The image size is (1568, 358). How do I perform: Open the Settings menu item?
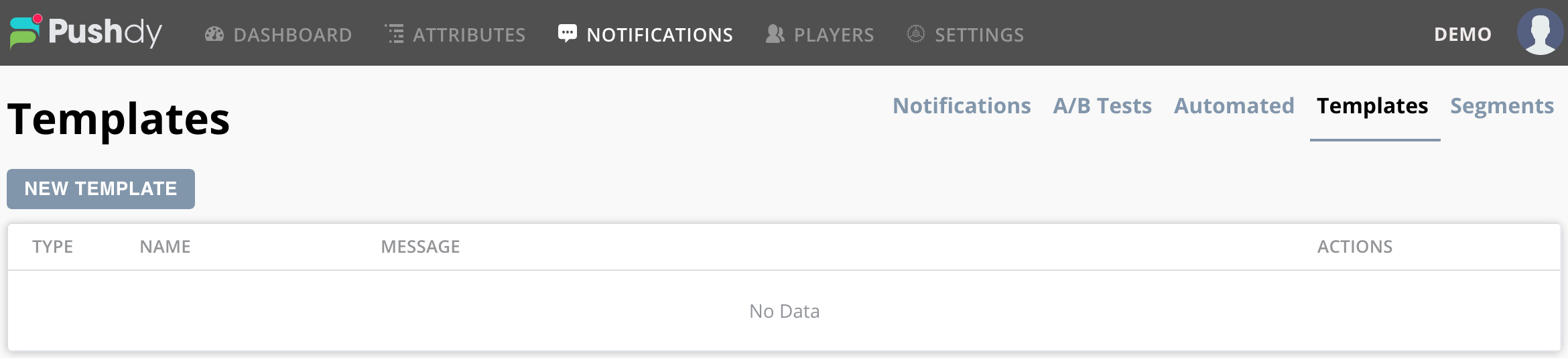coord(979,35)
